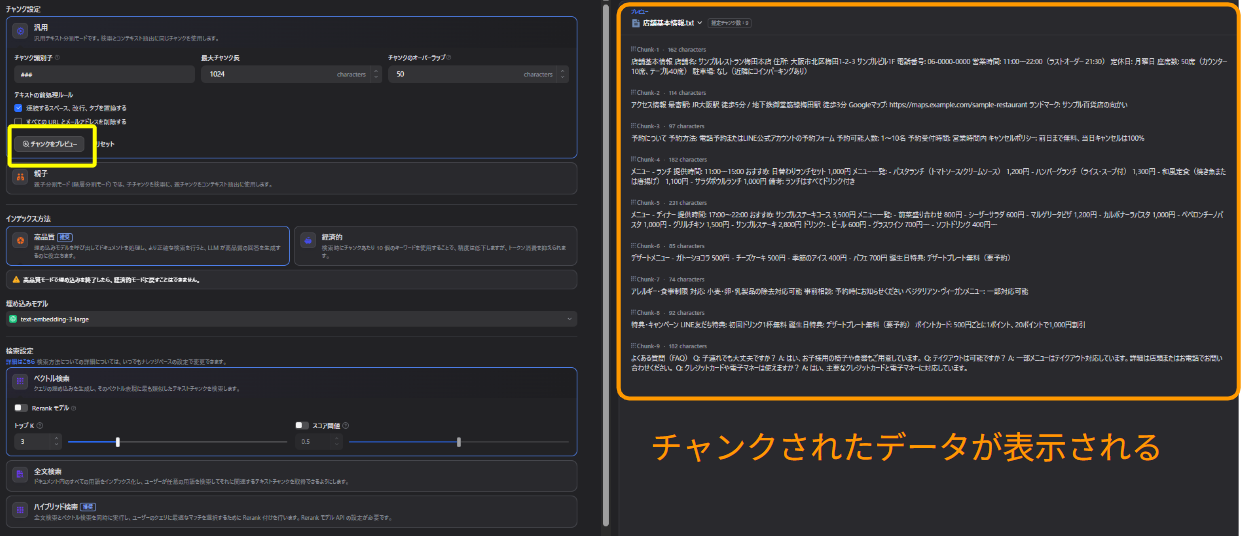The width and height of the screenshot is (1243, 536).
Task: Click the warning triangle in the index notice
Action: click(x=14, y=280)
